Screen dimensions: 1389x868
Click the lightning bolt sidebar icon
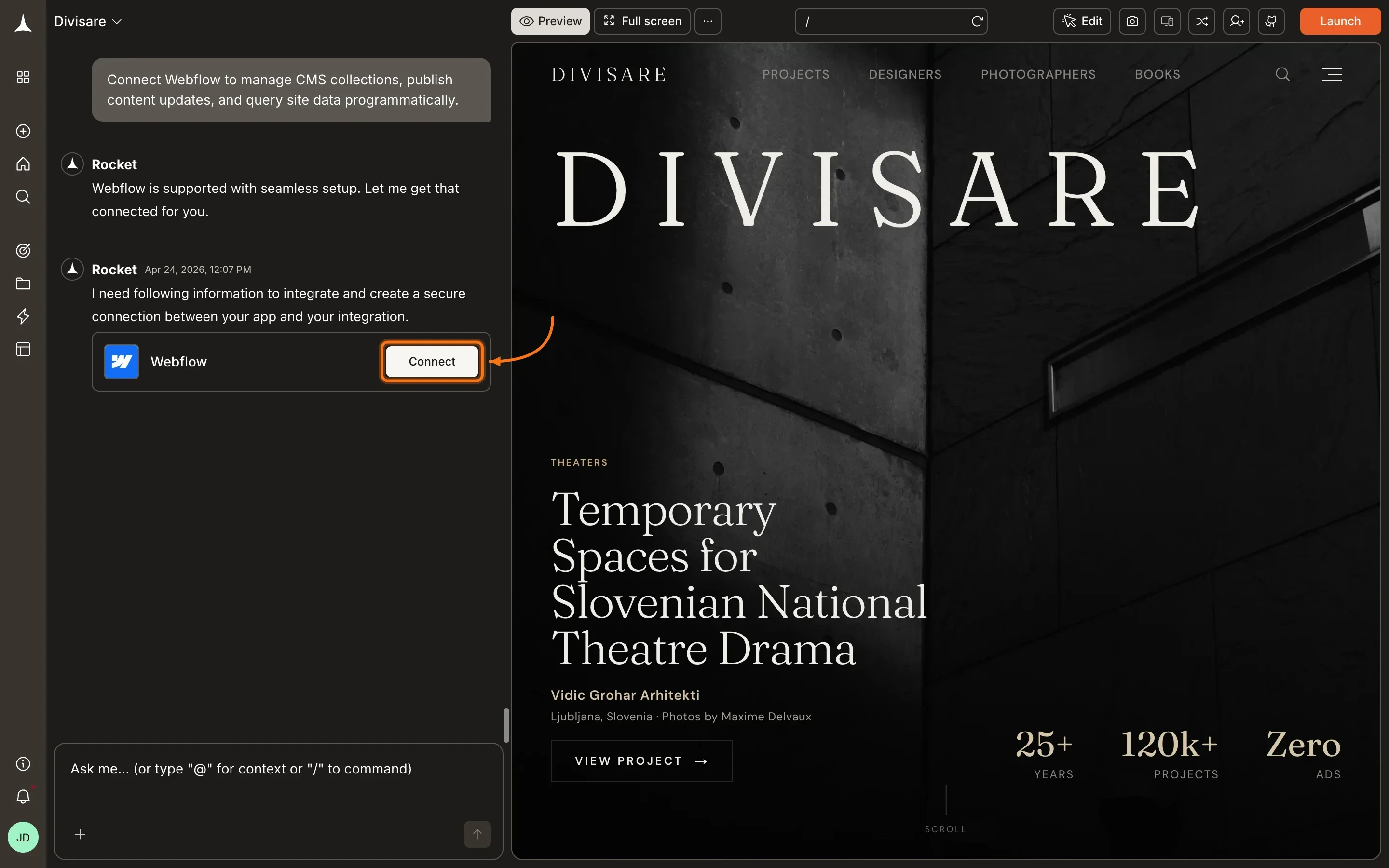(x=23, y=316)
